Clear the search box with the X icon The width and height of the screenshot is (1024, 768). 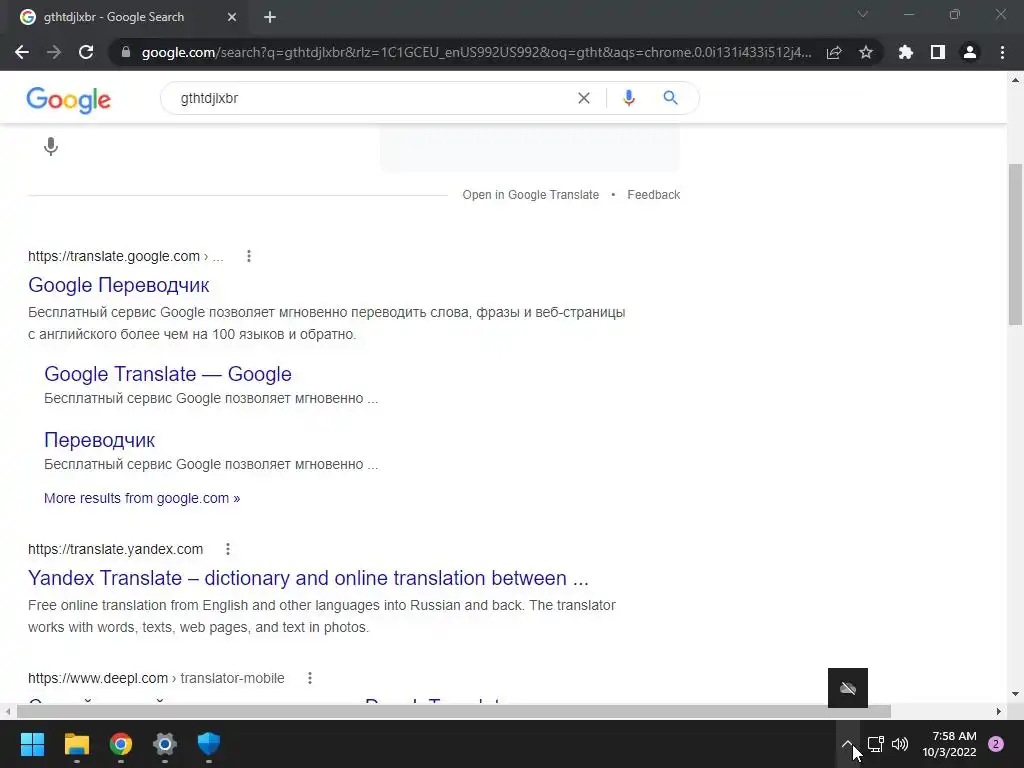(584, 98)
